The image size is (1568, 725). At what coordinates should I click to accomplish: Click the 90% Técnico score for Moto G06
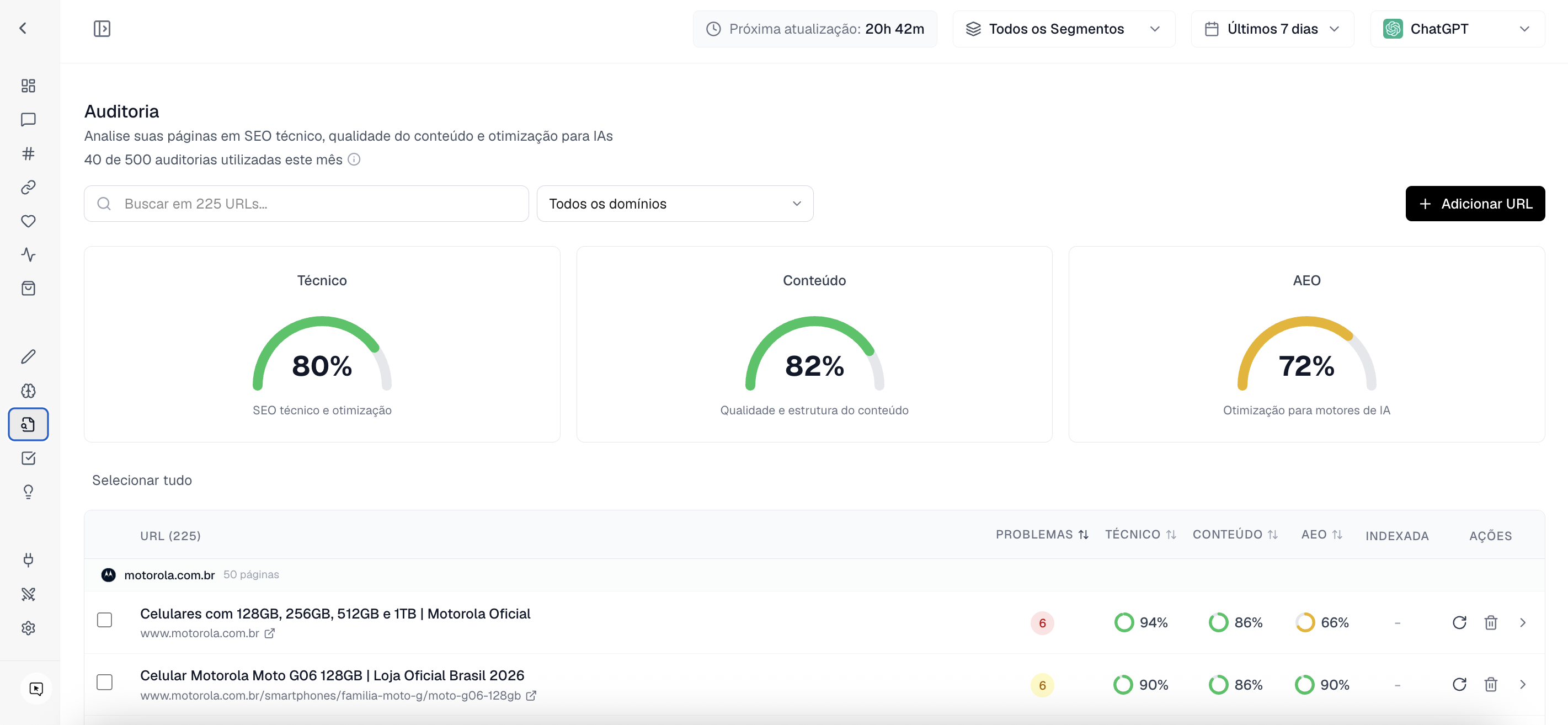(x=1141, y=685)
